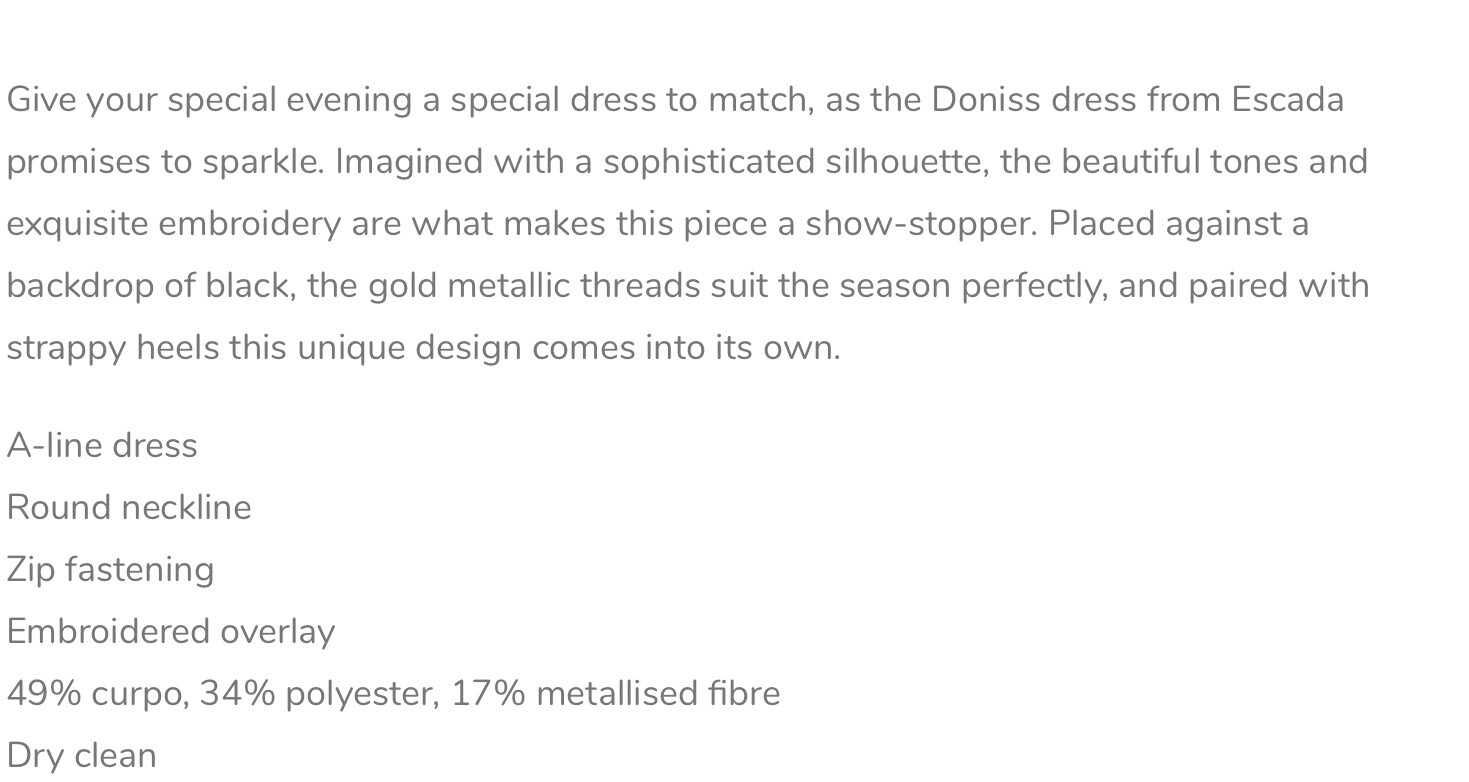This screenshot has height=782, width=1469.
Task: Click the '49% curpo' composition text
Action: (95, 694)
